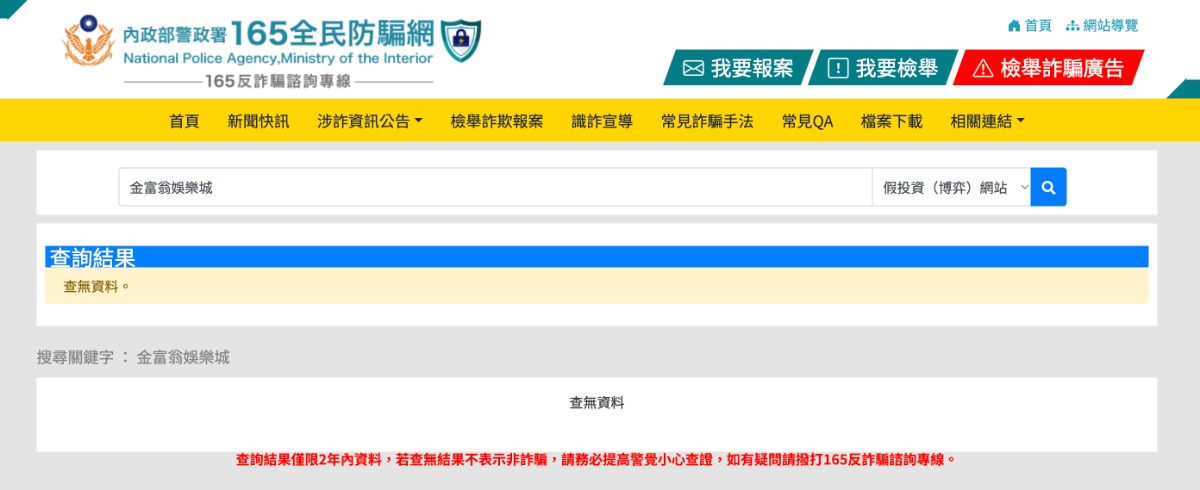Click 檔案下載 in the yellow navbar

pyautogui.click(x=891, y=121)
